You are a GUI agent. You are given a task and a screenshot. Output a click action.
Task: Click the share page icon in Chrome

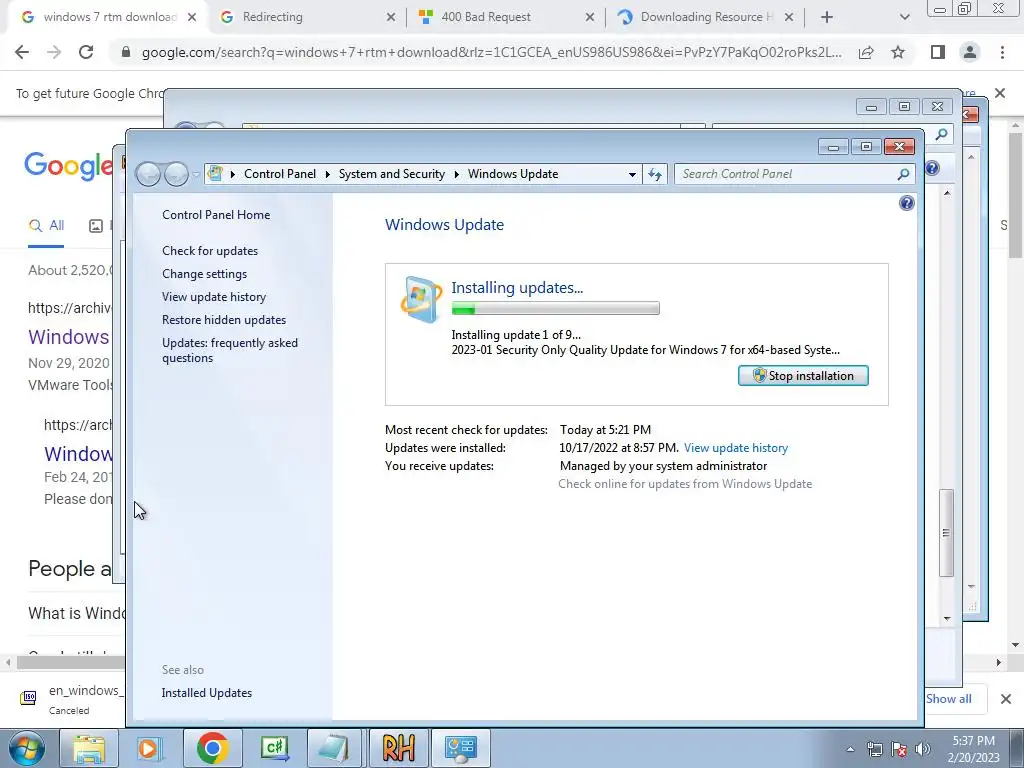866,52
